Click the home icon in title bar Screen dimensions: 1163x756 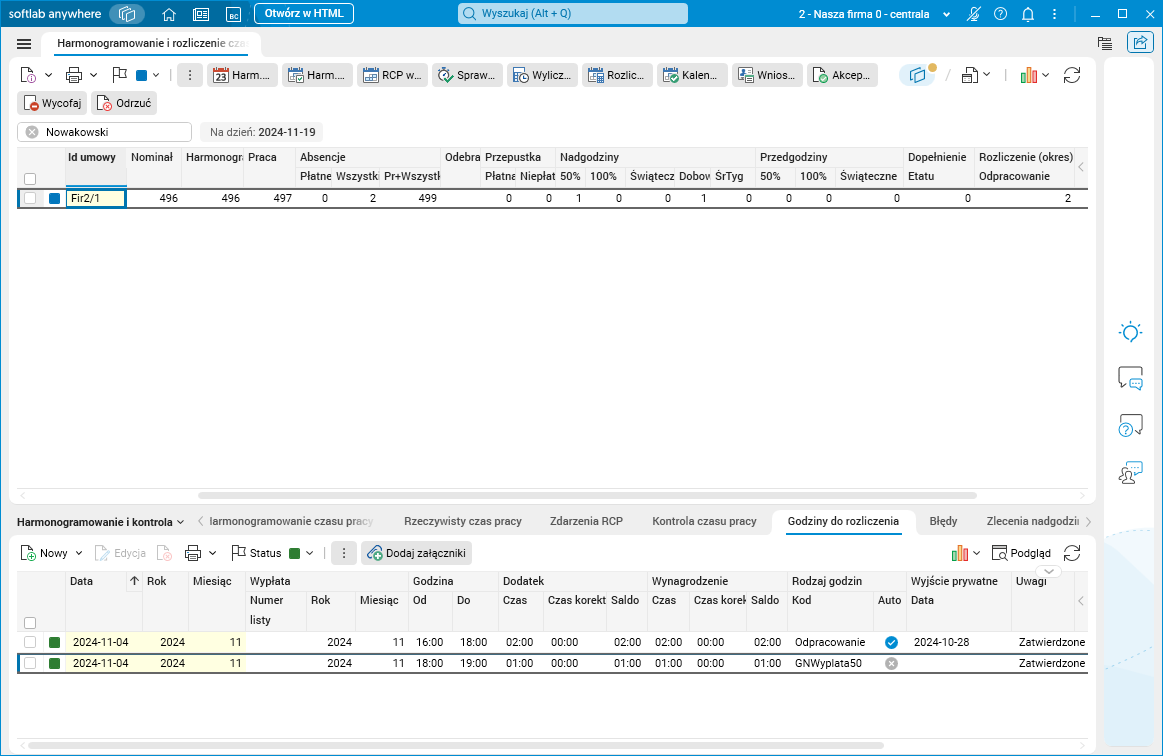[x=169, y=14]
